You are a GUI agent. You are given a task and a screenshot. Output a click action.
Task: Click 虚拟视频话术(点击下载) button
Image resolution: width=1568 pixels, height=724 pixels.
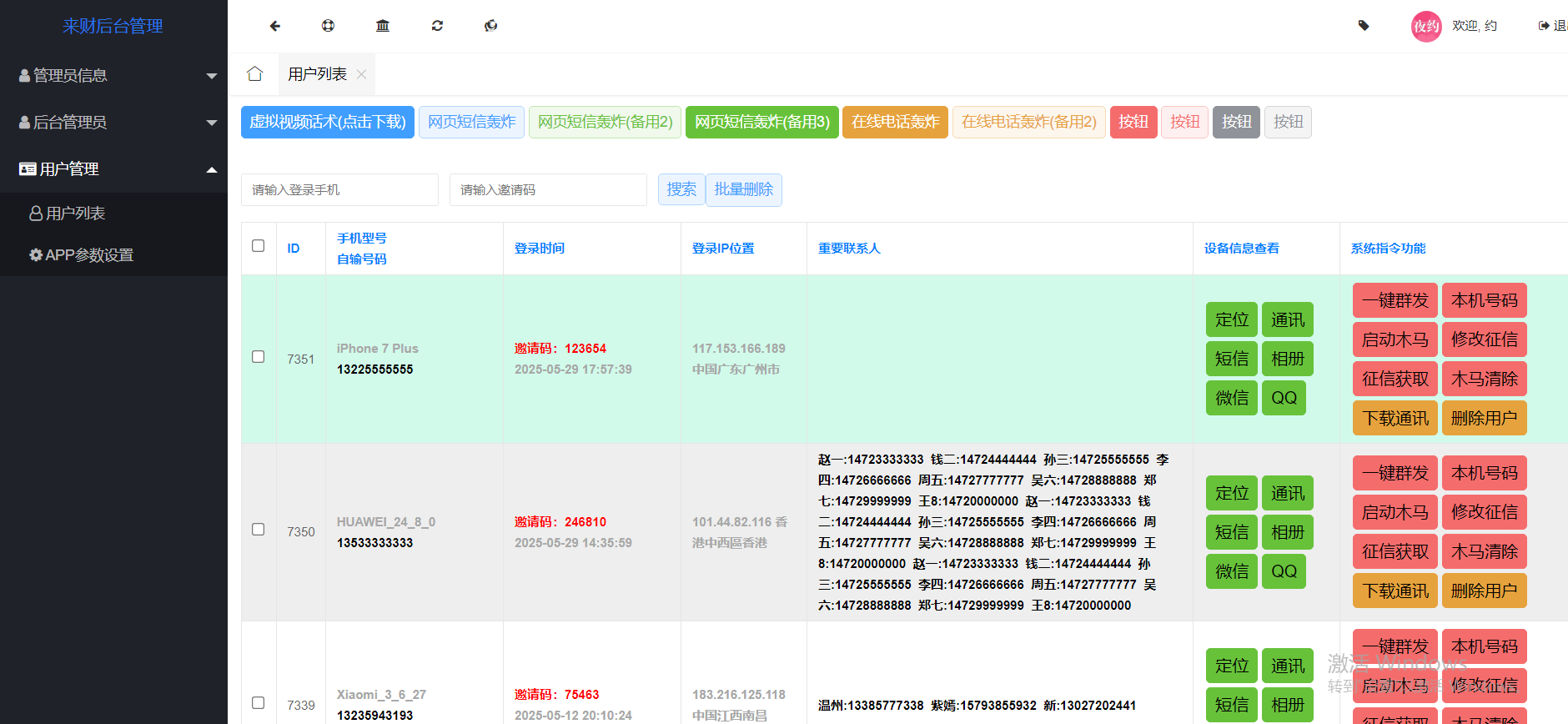click(328, 122)
